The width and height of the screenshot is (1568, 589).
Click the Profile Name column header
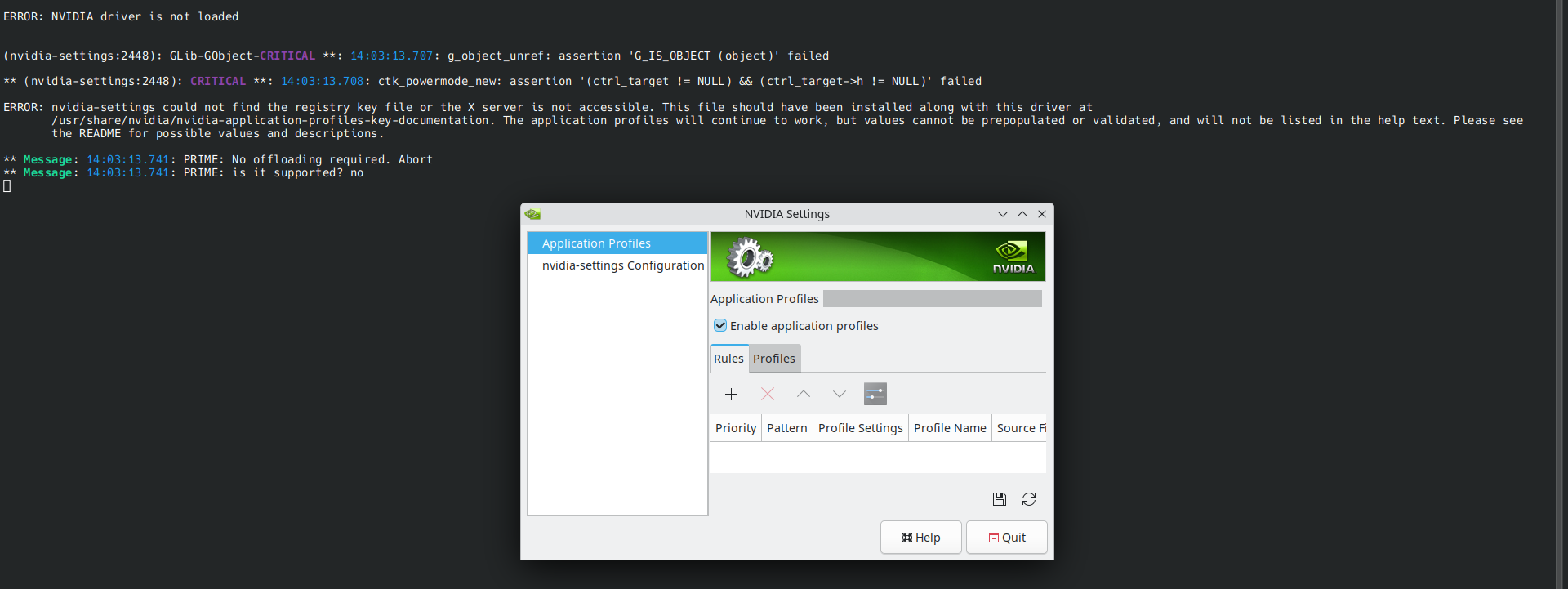[x=950, y=428]
